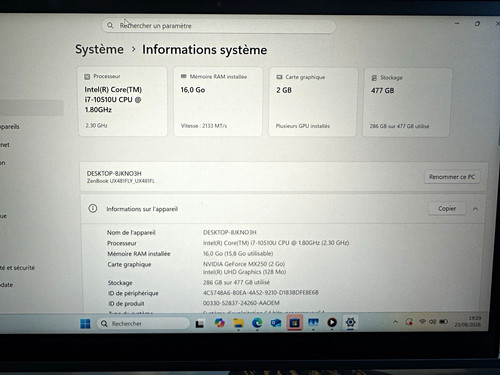This screenshot has width=500, height=375.
Task: Click the Carte graphique label in device info
Action: 129,264
